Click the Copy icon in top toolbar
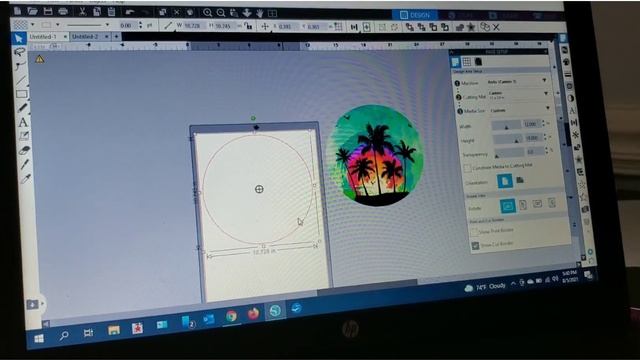Image resolution: width=640 pixels, height=360 pixels. tap(97, 11)
